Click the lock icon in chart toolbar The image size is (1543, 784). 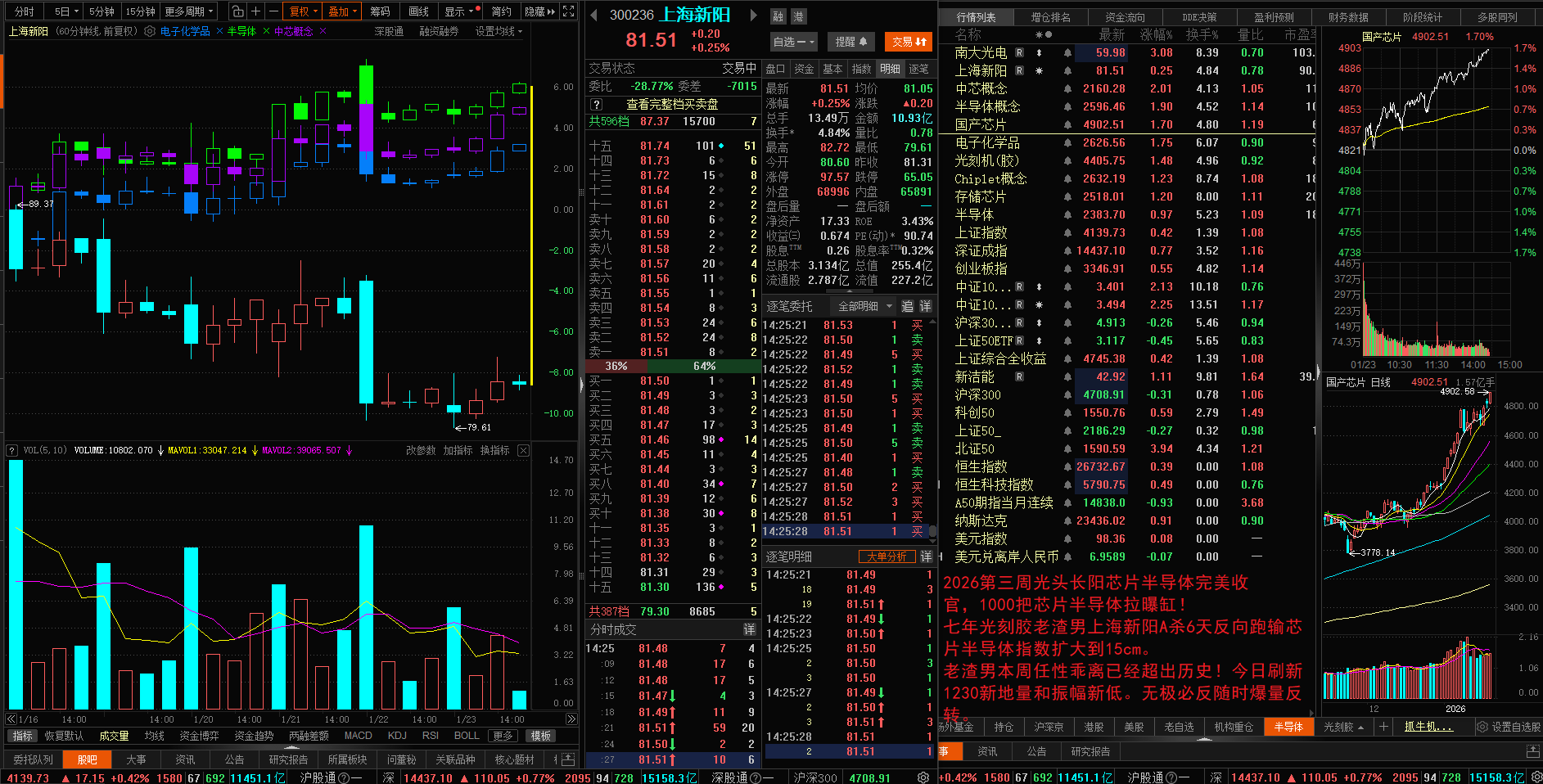[237, 11]
